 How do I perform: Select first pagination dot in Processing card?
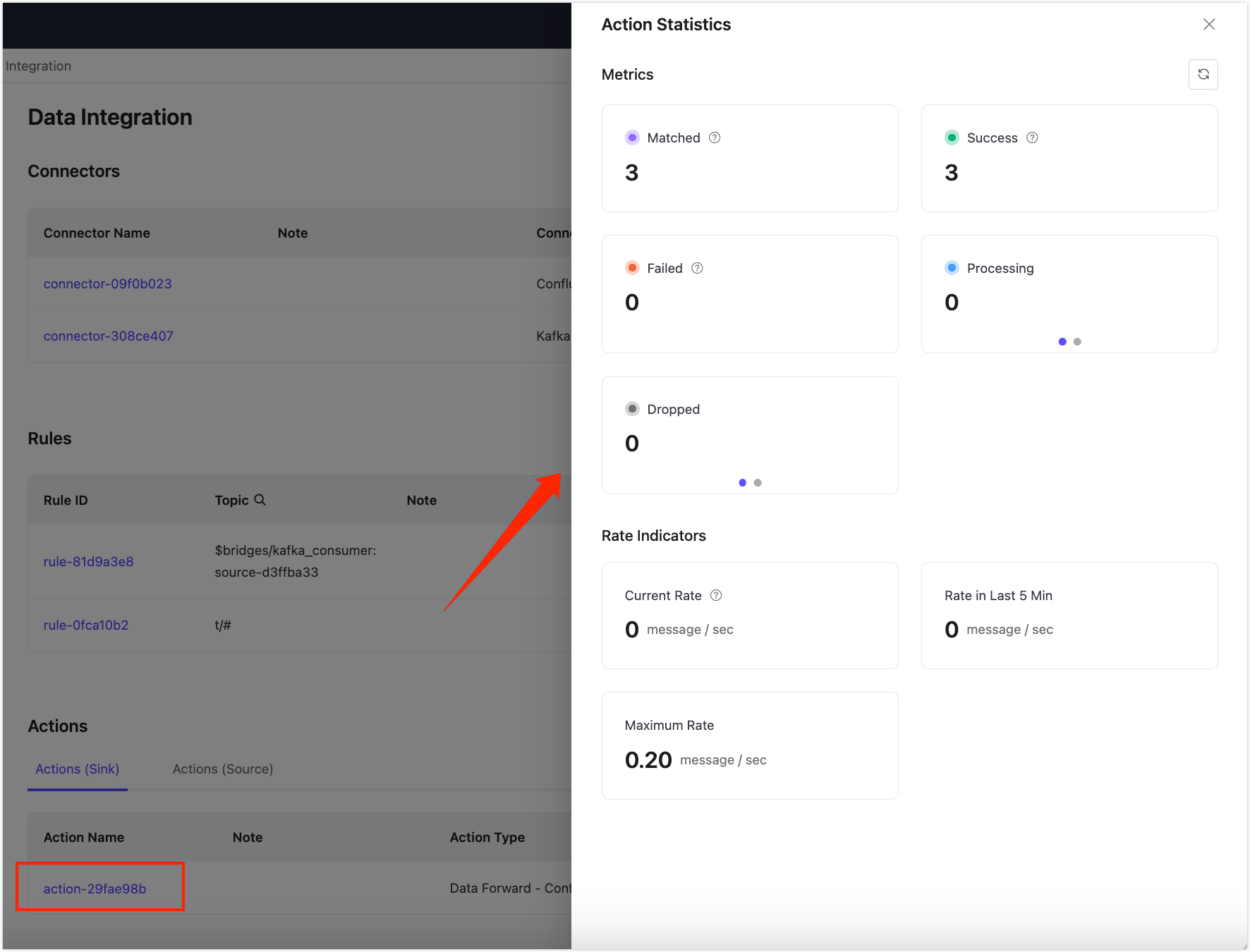point(1062,342)
